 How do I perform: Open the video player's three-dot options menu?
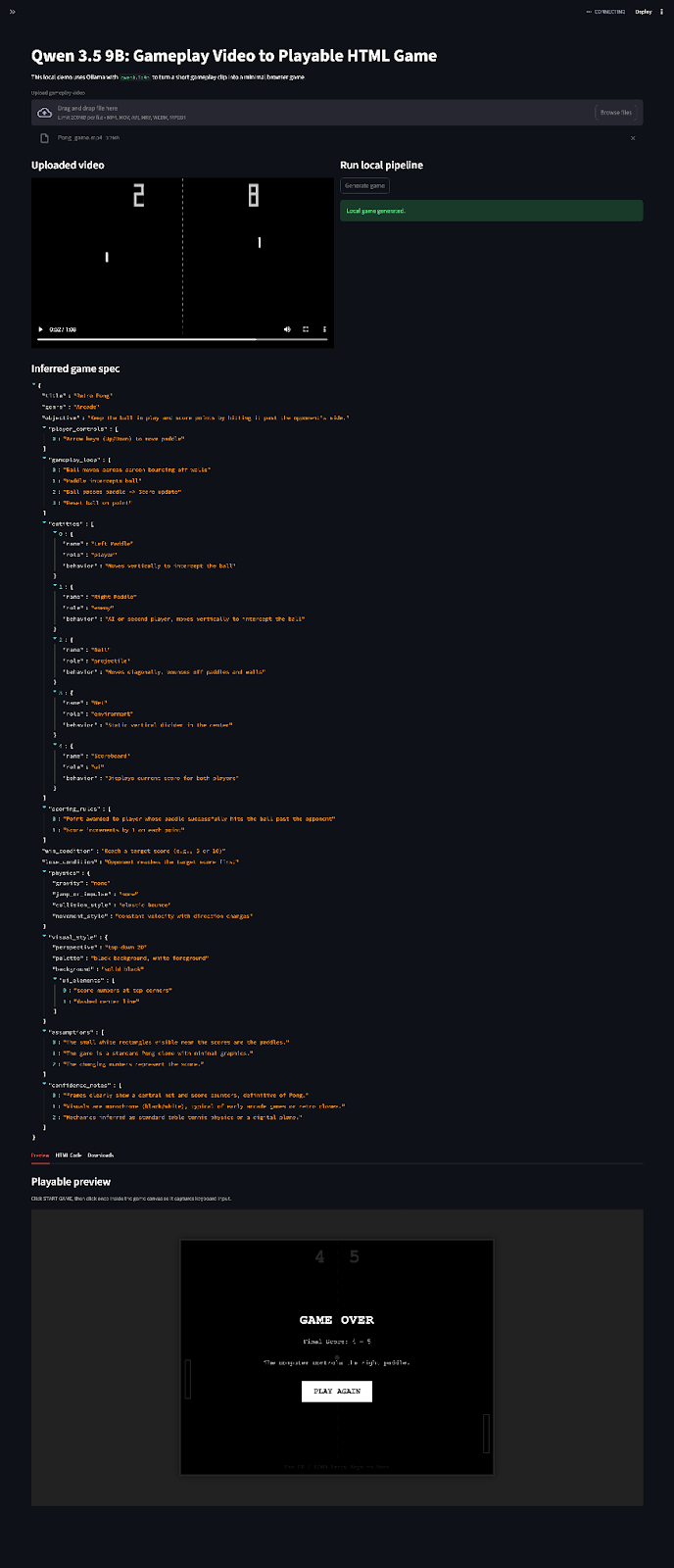tap(324, 328)
